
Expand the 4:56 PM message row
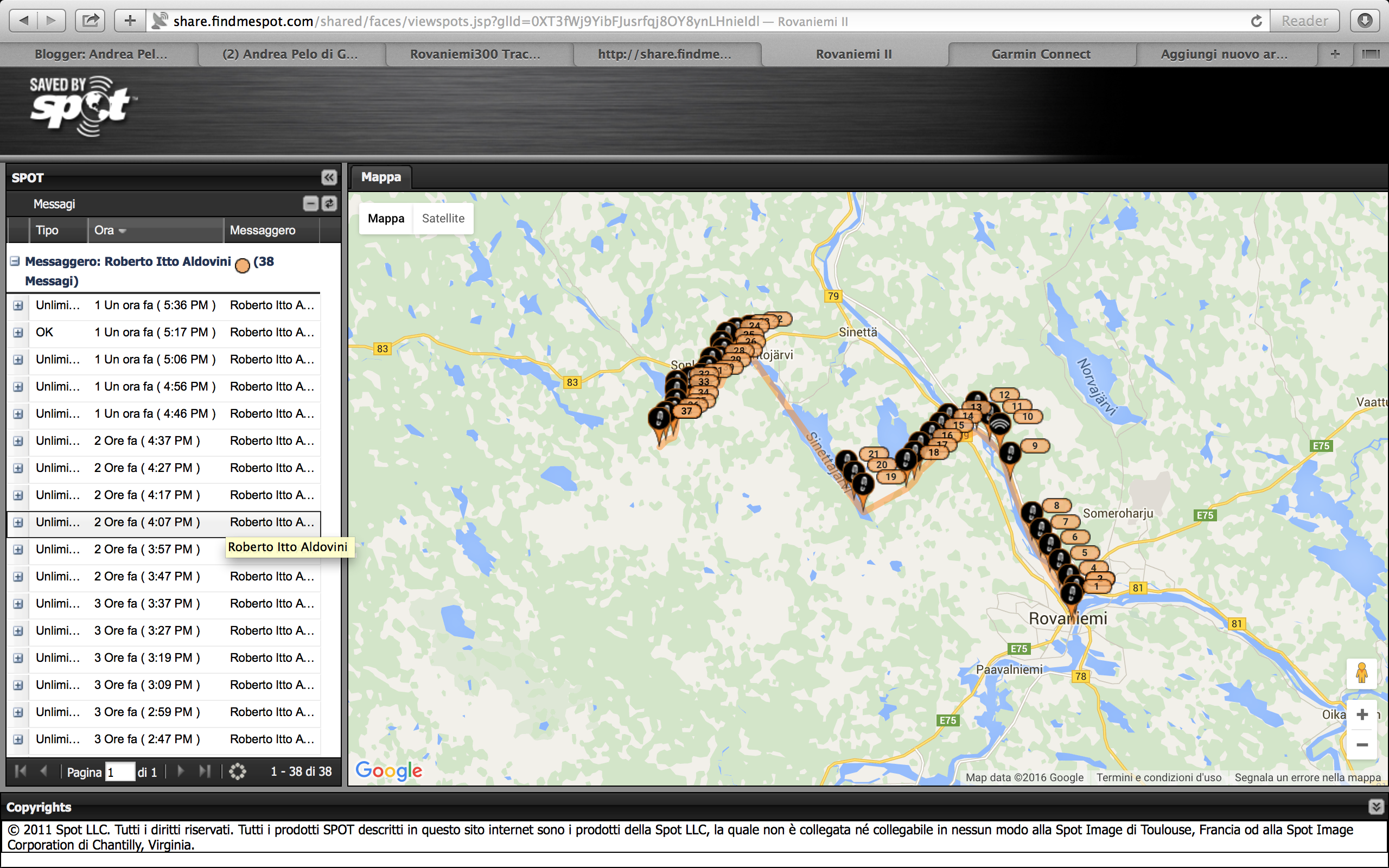18,386
